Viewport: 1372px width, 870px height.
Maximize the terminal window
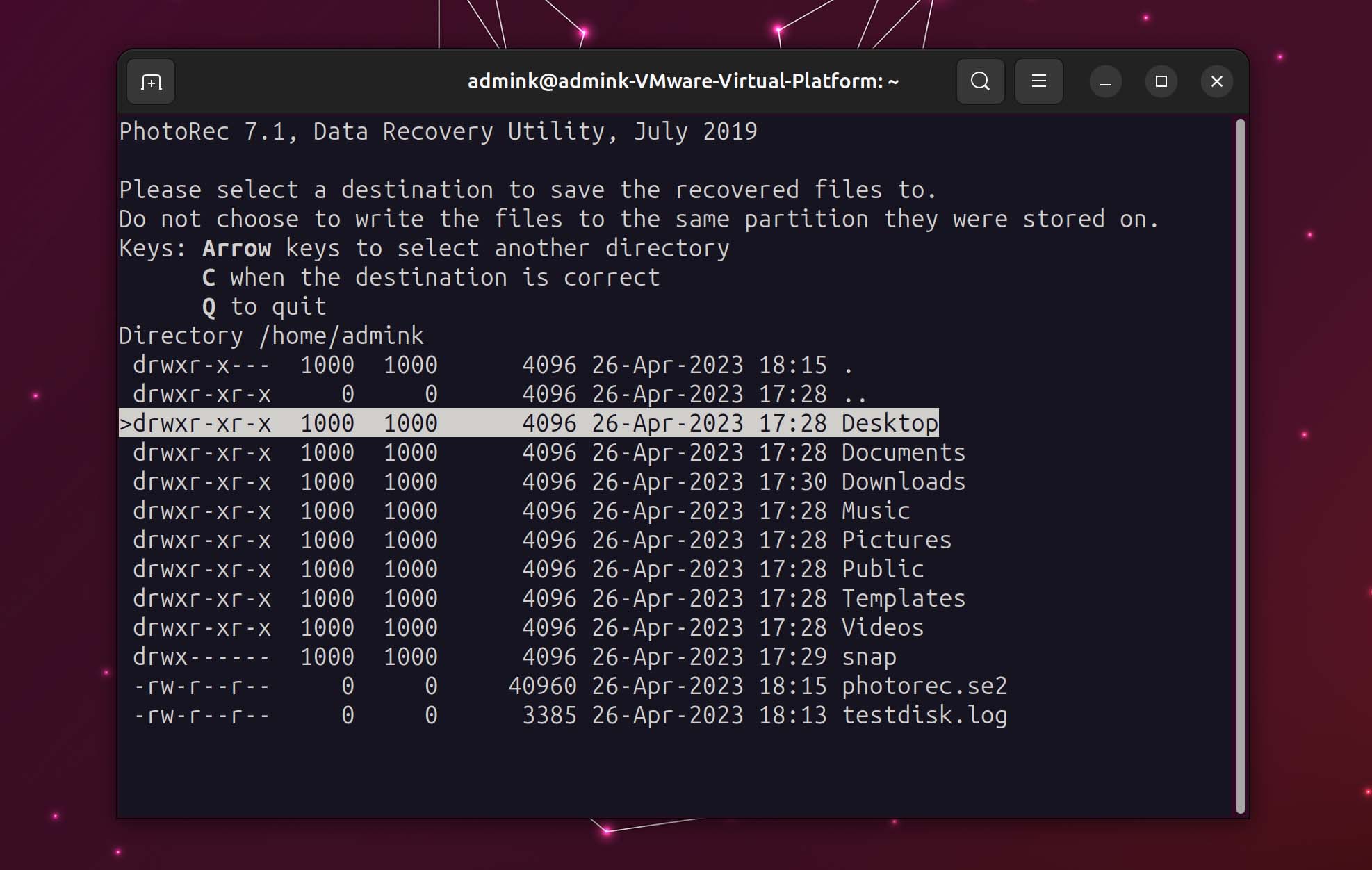click(1161, 82)
